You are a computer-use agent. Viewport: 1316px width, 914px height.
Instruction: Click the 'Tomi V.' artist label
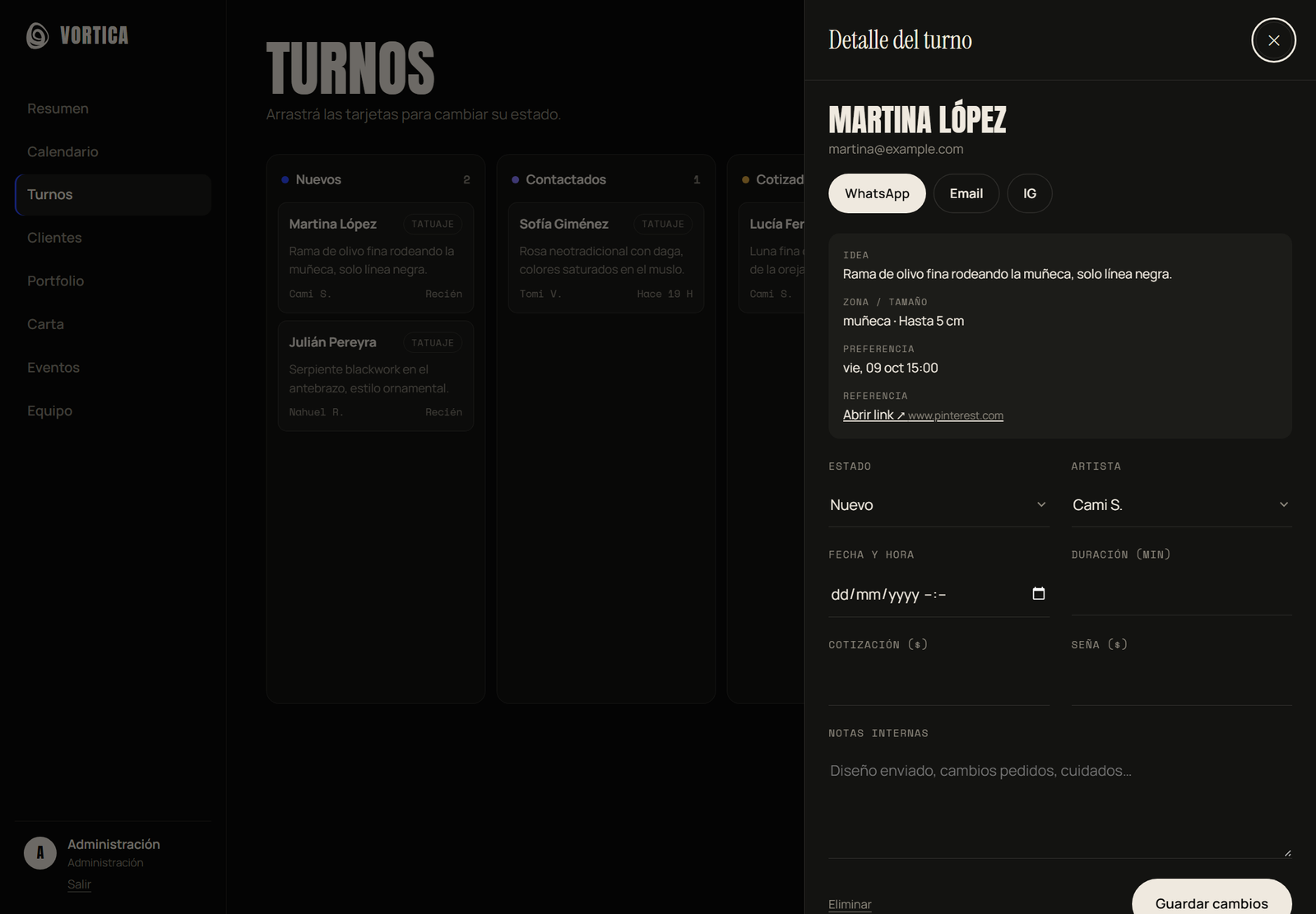pyautogui.click(x=540, y=294)
